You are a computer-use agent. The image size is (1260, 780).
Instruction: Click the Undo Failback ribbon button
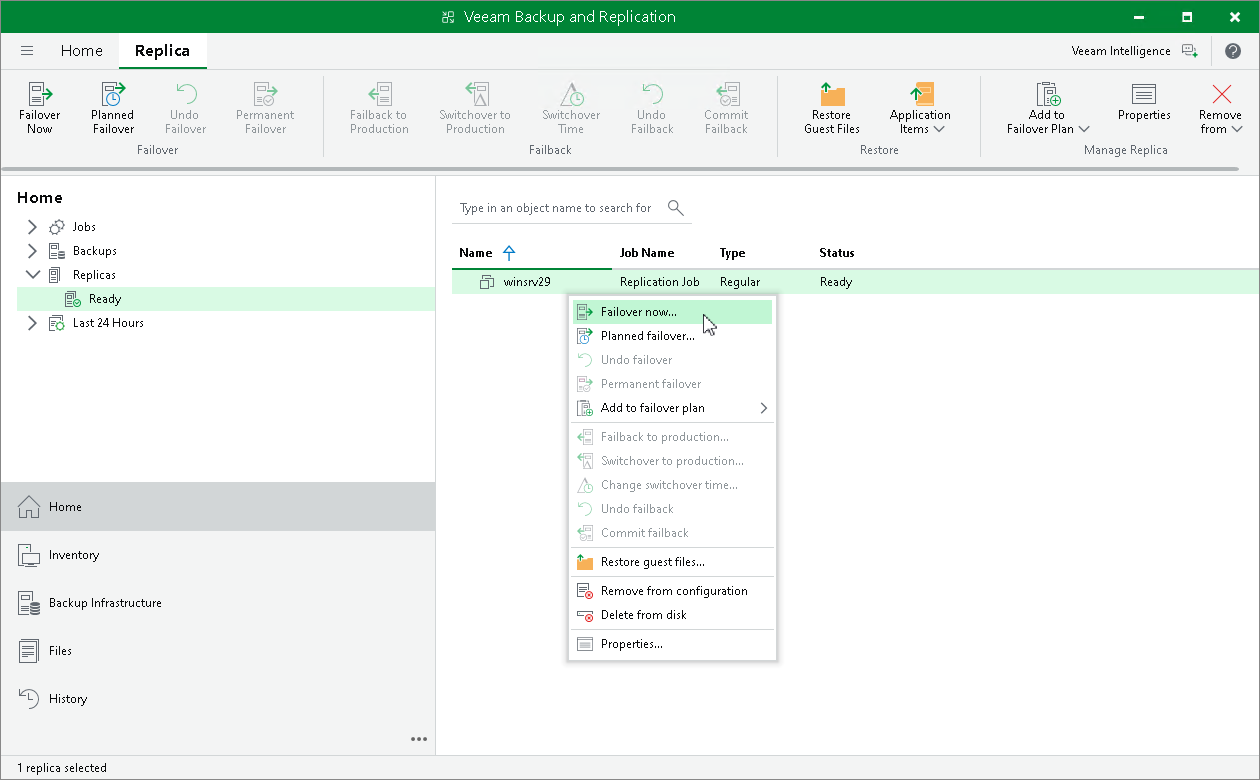(652, 108)
